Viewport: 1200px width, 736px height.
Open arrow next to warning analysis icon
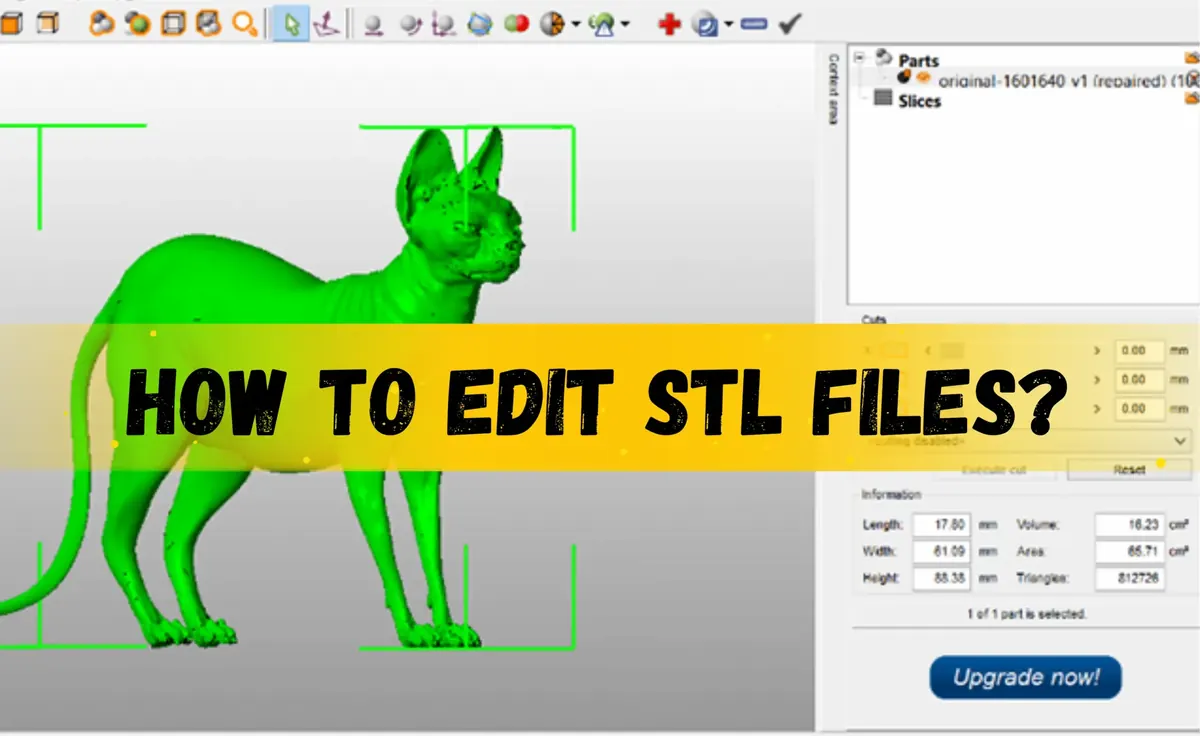pos(625,25)
